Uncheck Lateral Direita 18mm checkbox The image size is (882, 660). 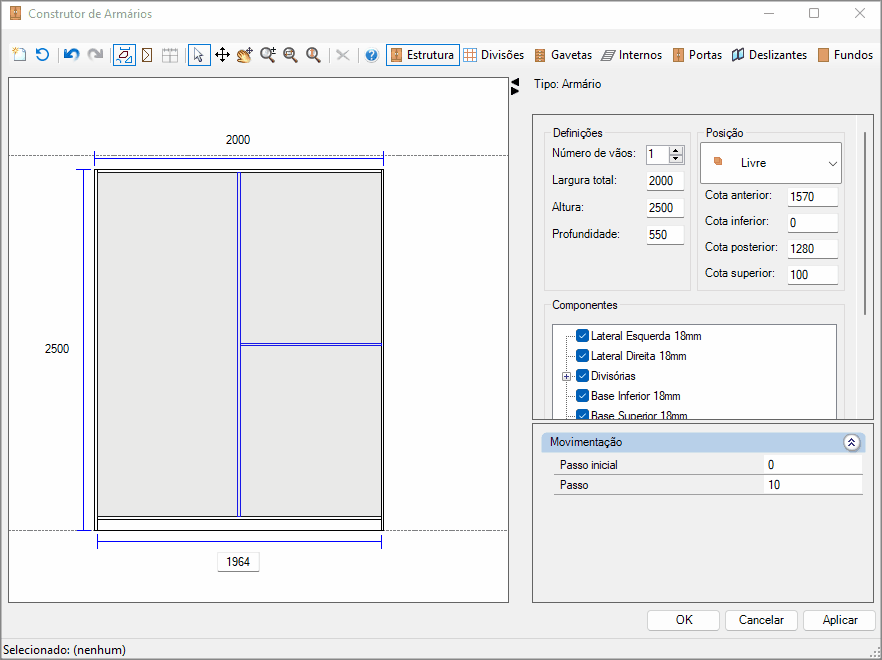click(583, 356)
